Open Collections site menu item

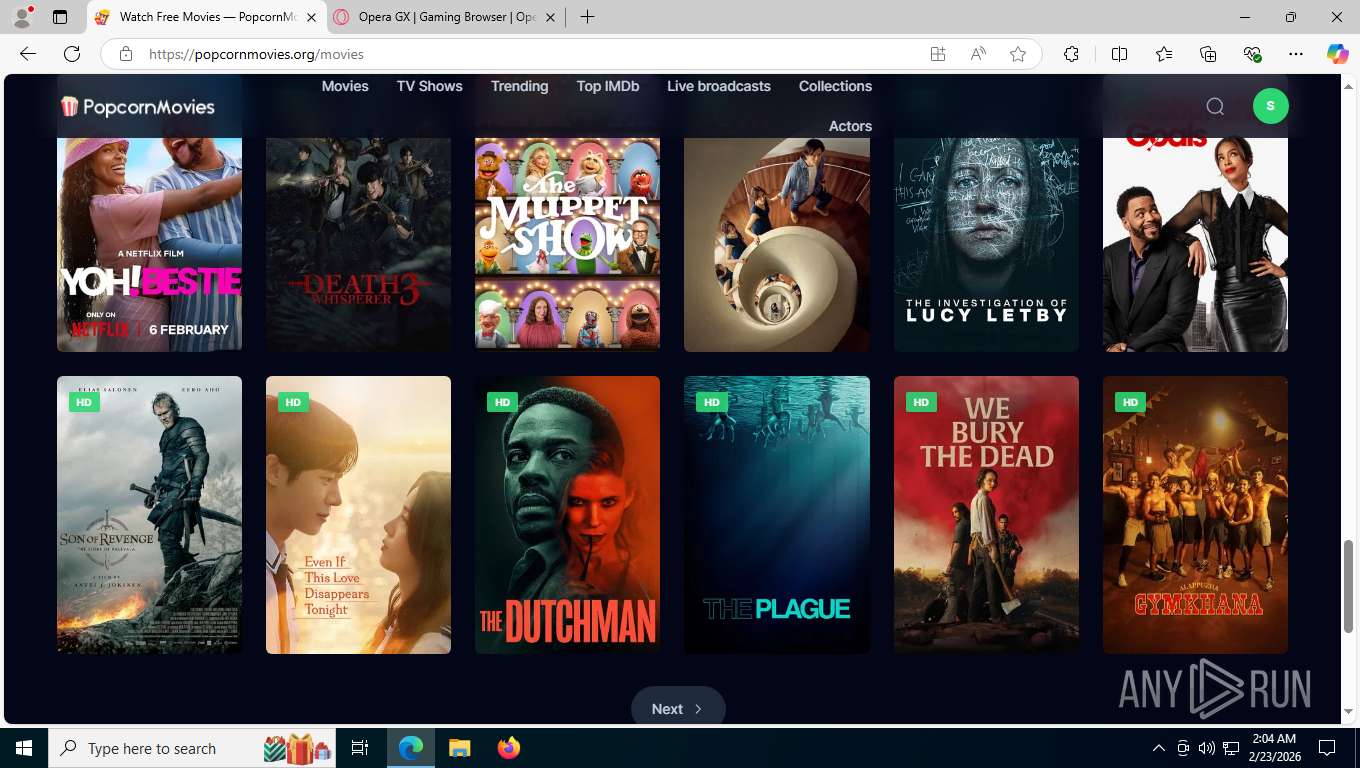[835, 86]
